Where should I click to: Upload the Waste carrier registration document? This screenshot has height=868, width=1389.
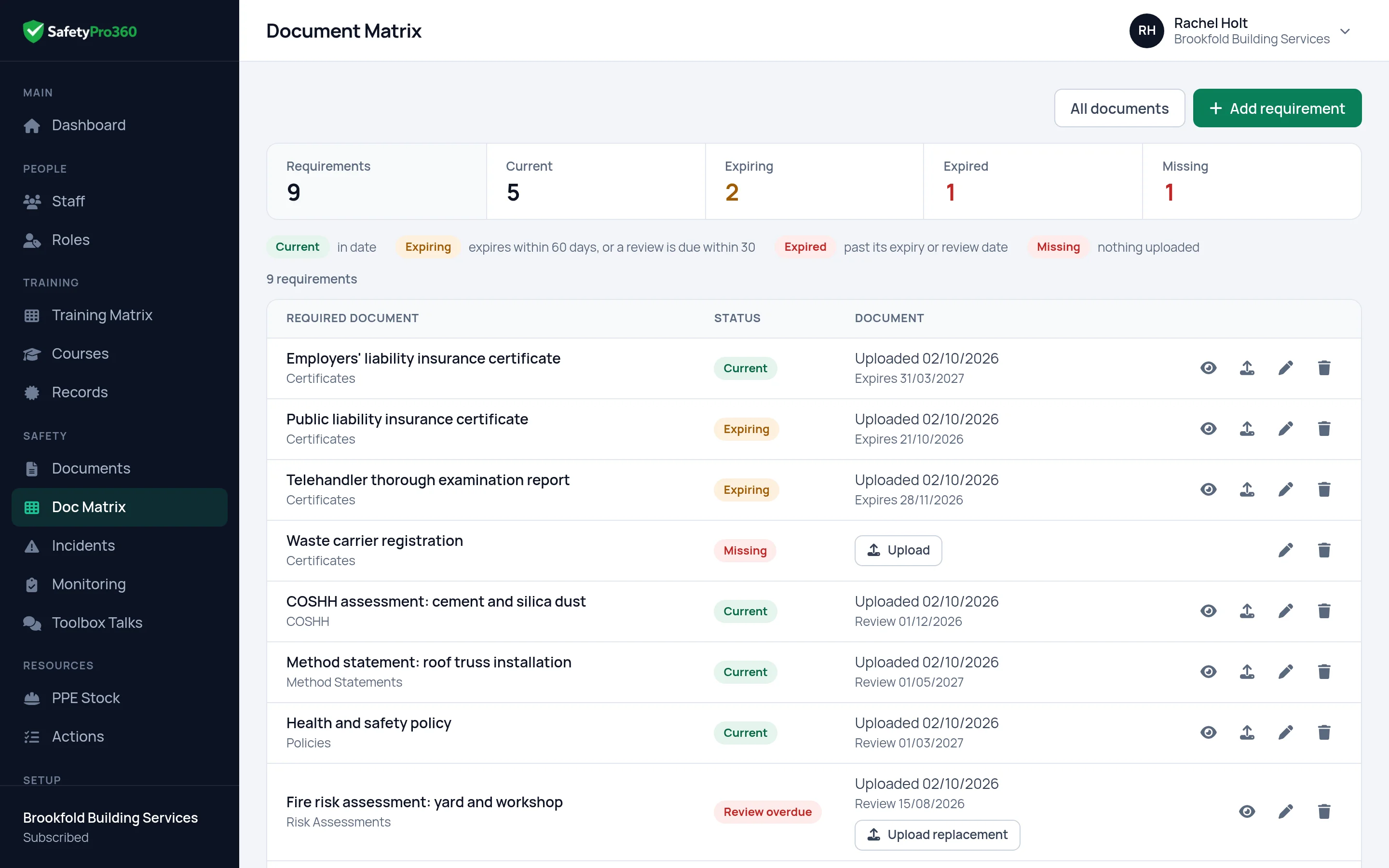898,551
